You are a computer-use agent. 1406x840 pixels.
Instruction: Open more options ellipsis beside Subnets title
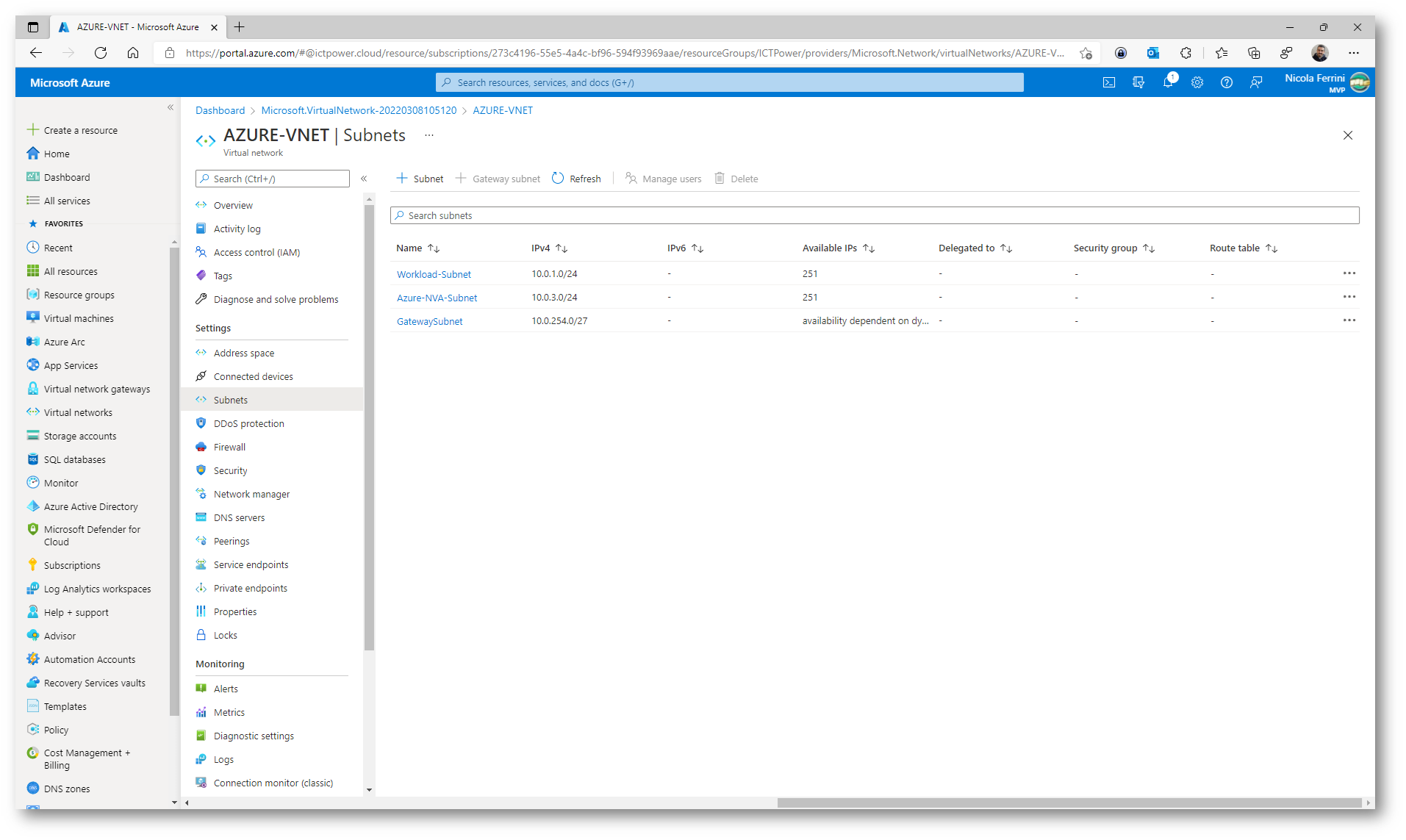[x=429, y=135]
